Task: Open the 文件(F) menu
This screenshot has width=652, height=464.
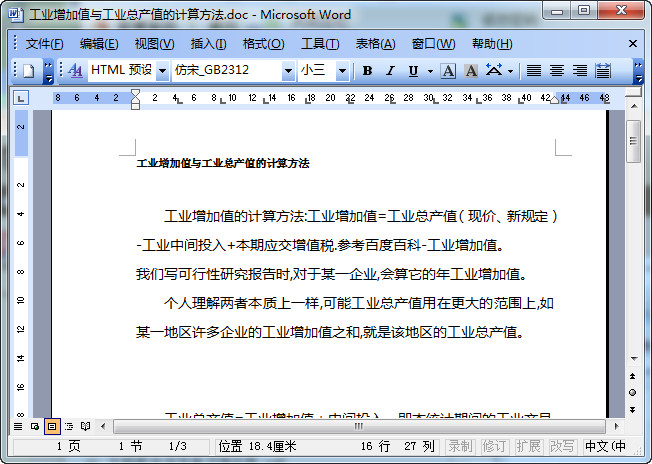Action: (x=44, y=44)
